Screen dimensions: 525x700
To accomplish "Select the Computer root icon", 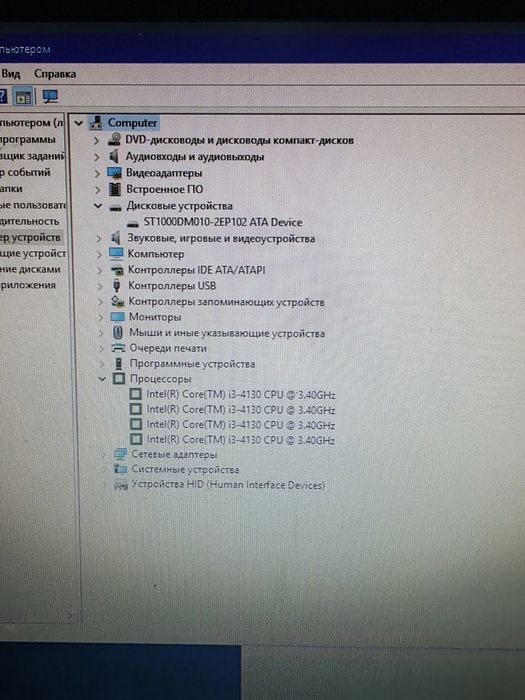I will [x=96, y=122].
